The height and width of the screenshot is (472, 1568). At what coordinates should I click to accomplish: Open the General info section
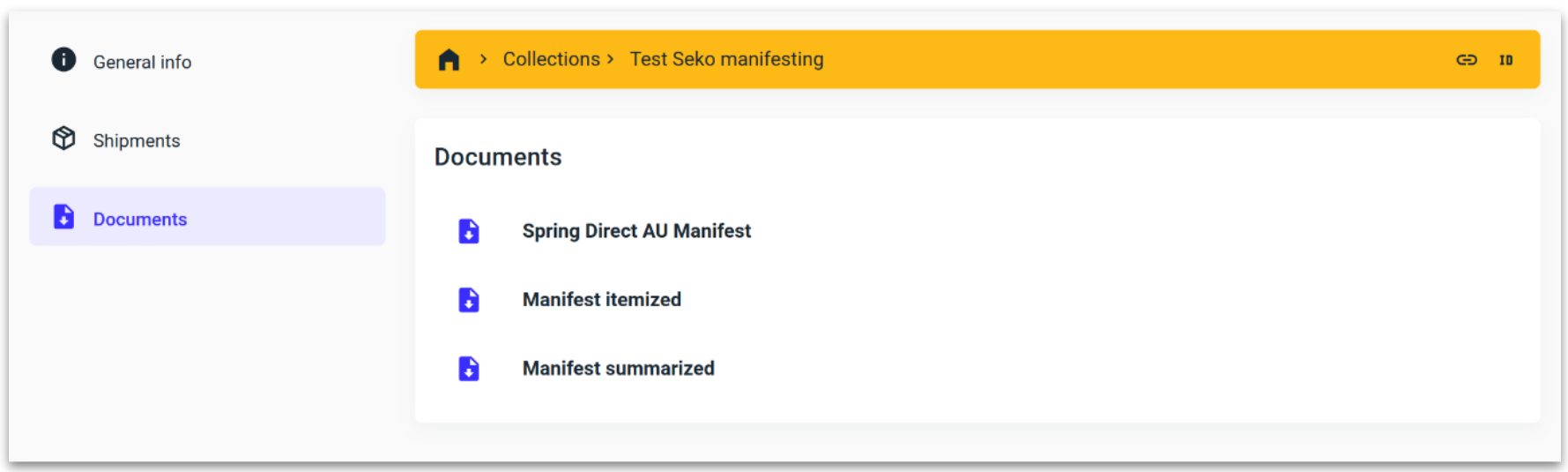pyautogui.click(x=142, y=63)
